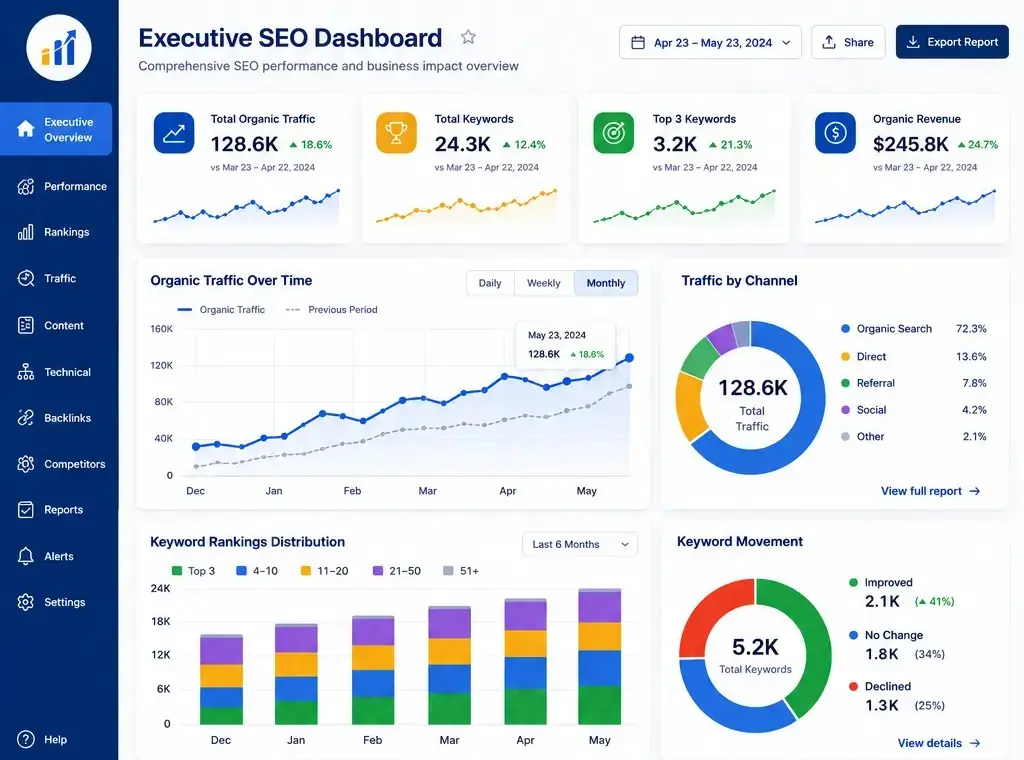Click the Content document icon

pyautogui.click(x=25, y=325)
